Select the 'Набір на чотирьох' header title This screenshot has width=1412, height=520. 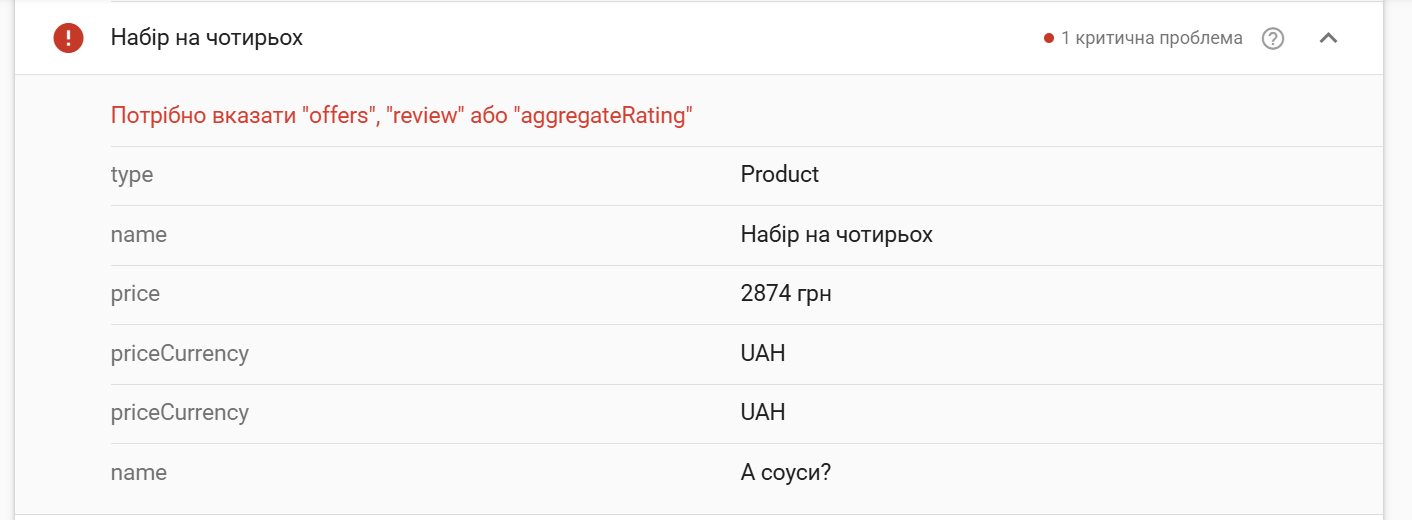click(207, 38)
